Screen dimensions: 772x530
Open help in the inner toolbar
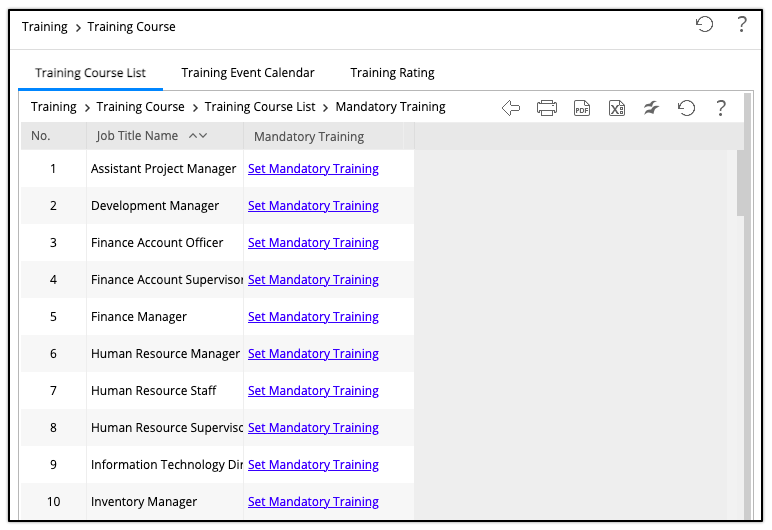pyautogui.click(x=721, y=107)
